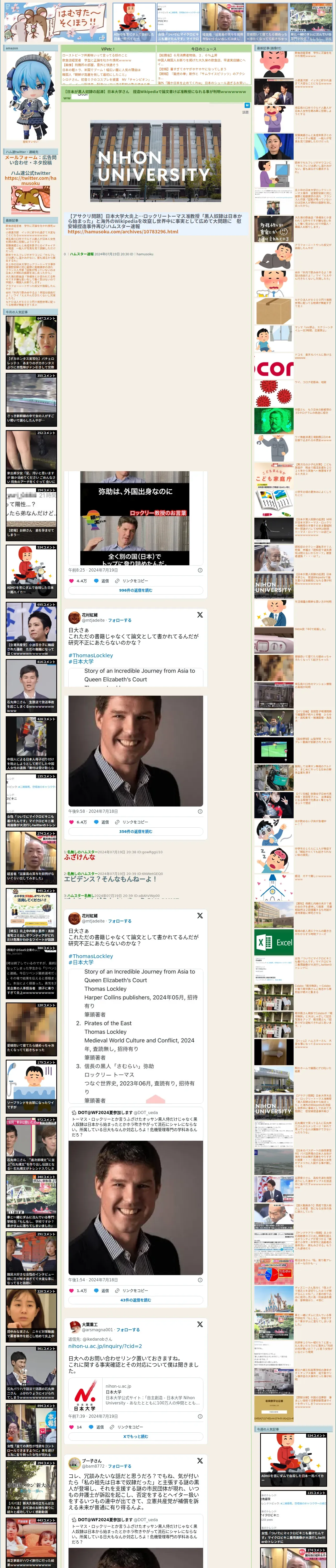Copy link of the 1.4万-like tweet

(x=131, y=1290)
